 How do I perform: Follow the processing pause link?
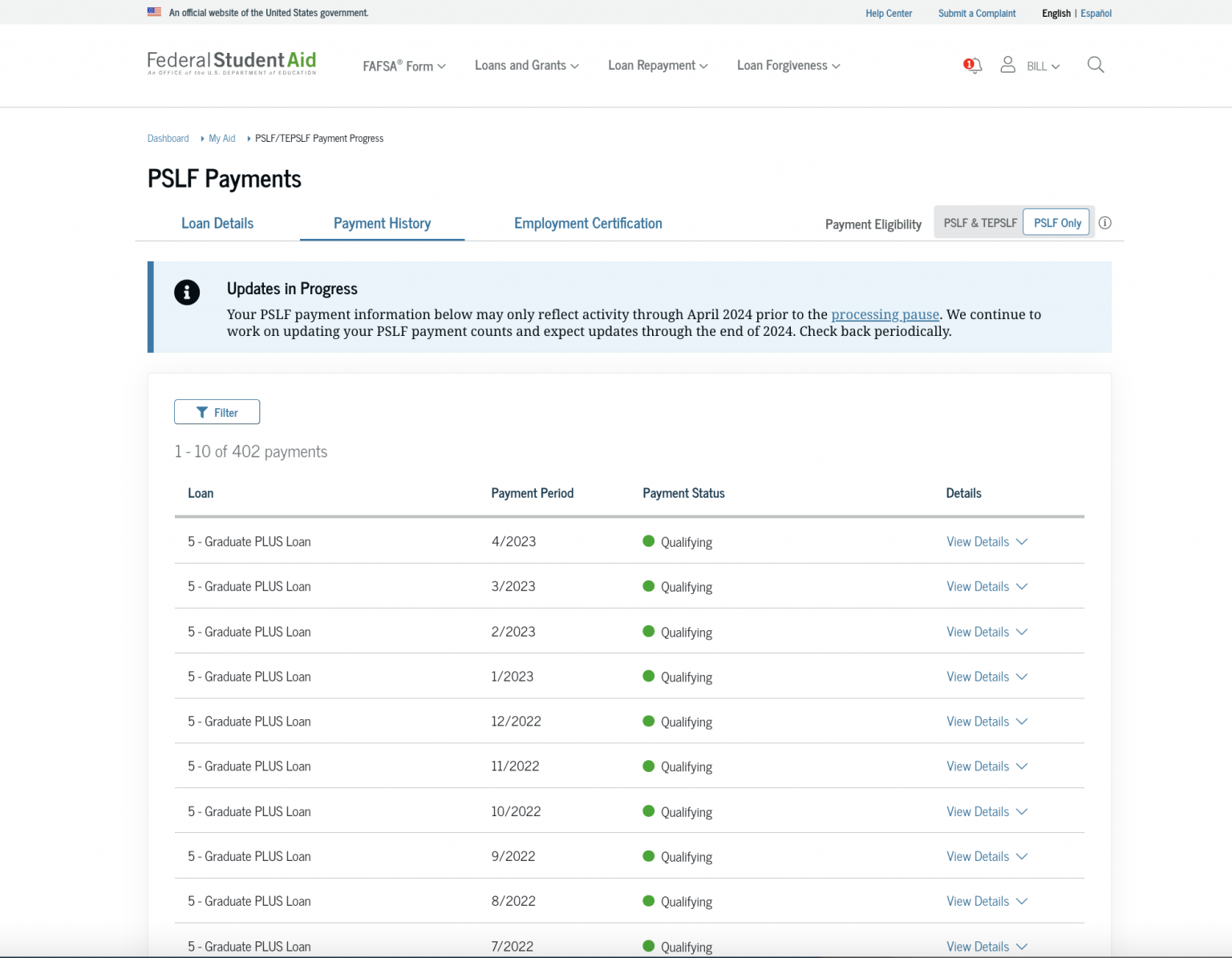pyautogui.click(x=885, y=314)
